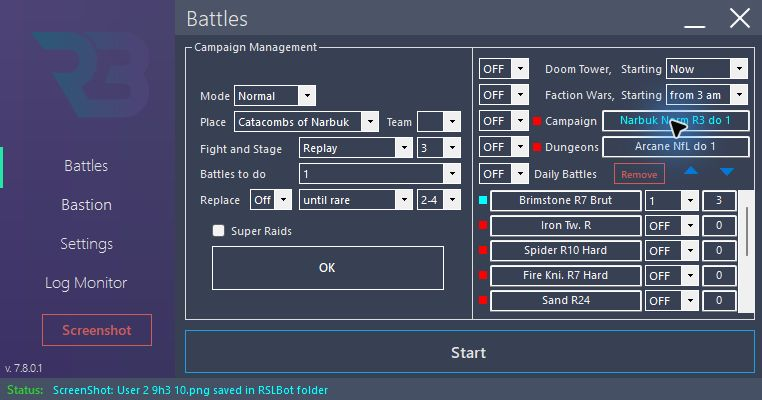Click Sand R24 count field
Image resolution: width=762 pixels, height=400 pixels.
(x=719, y=300)
